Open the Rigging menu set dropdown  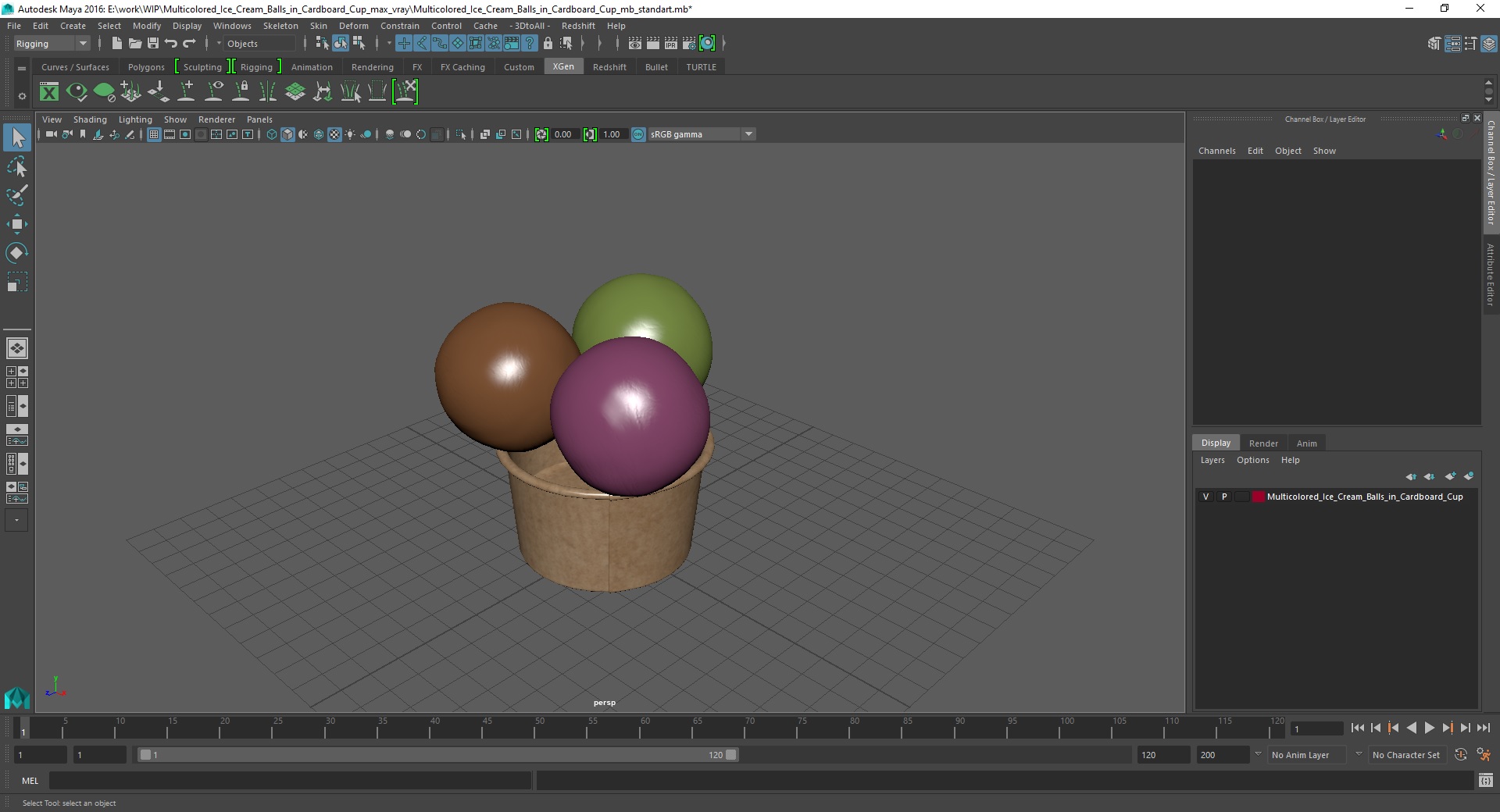(x=52, y=44)
